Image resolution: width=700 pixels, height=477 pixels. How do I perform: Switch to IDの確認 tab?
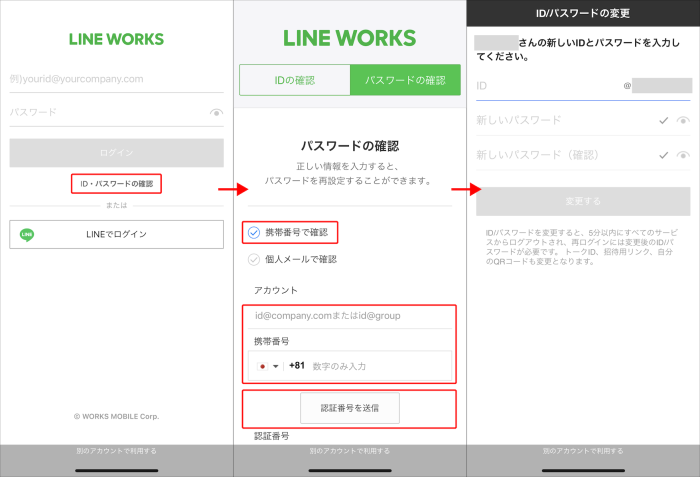295,80
